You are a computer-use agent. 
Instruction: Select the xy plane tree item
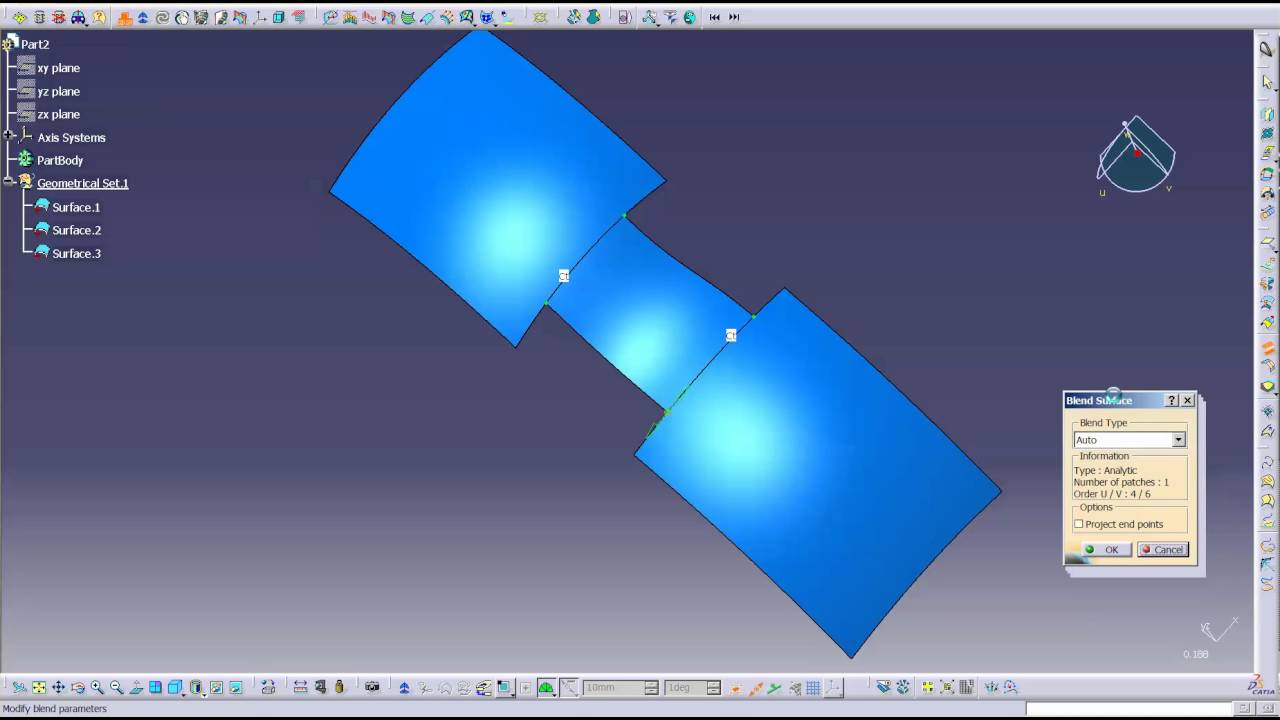click(x=58, y=68)
